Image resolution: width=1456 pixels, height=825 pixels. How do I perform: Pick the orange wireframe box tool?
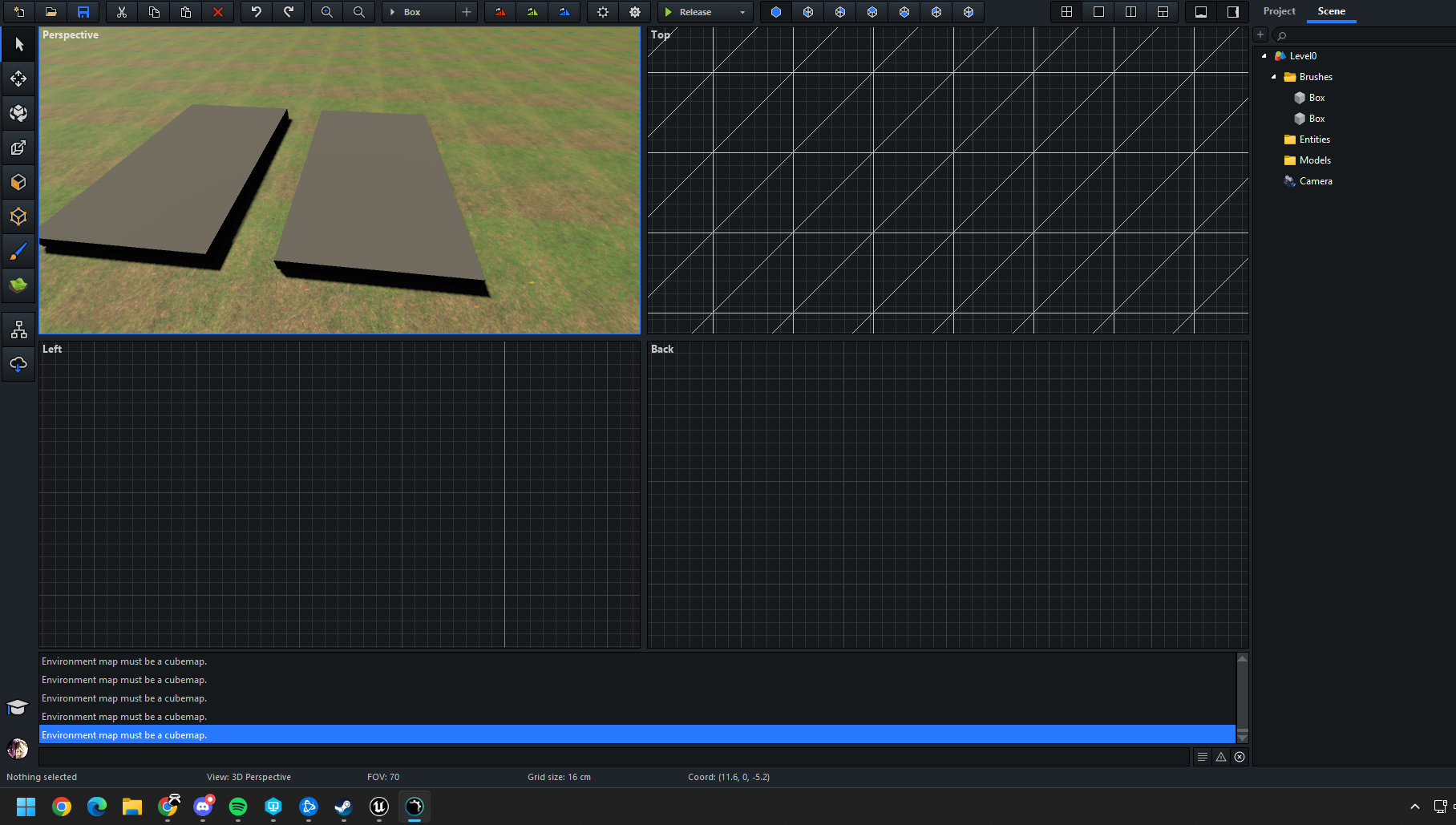tap(18, 216)
